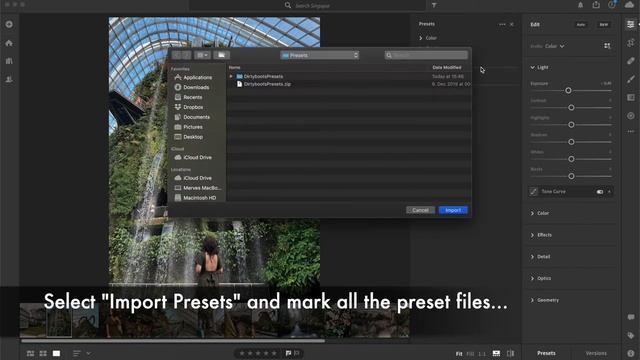Switch to detail single-photo view
The image size is (640, 360).
(x=56, y=353)
